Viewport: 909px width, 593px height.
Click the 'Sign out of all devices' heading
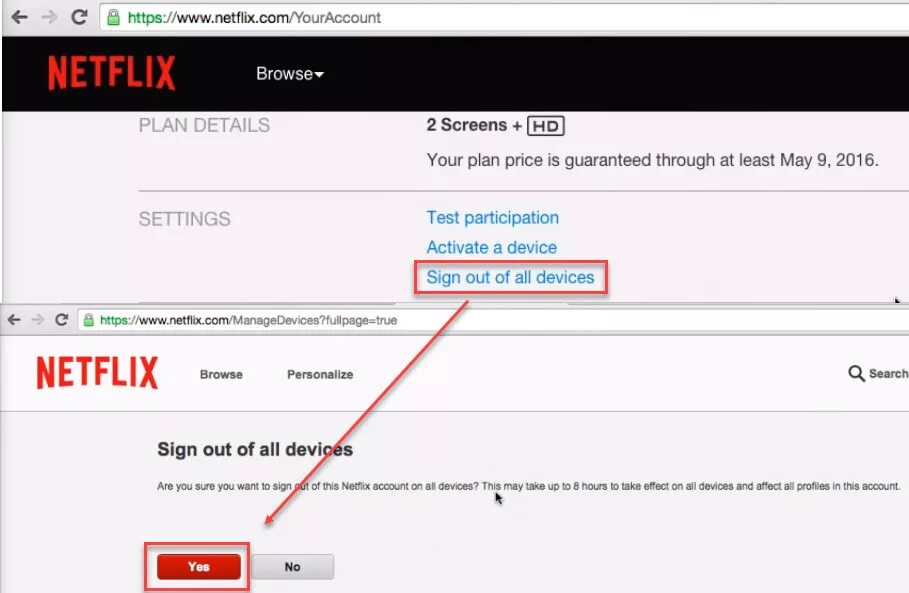tap(255, 449)
